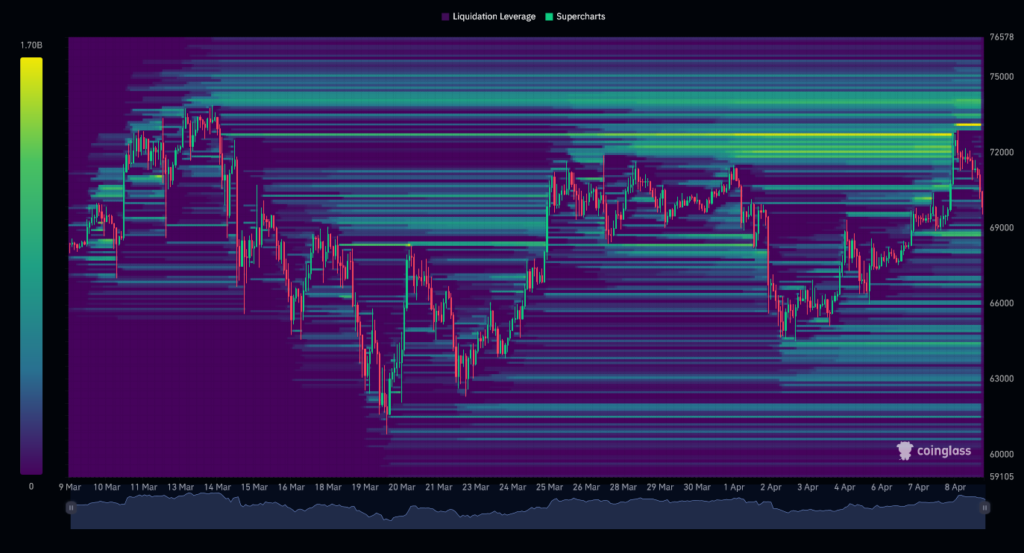Click the 16 Mar date label

point(291,487)
